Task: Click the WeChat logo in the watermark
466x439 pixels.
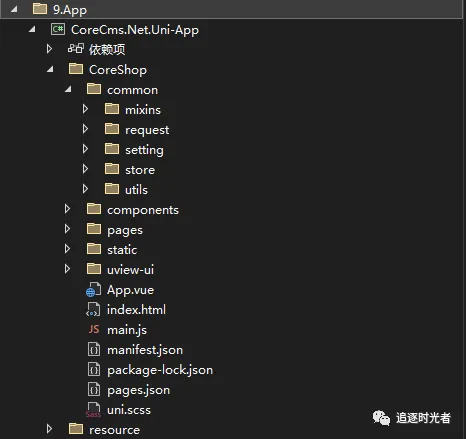Action: click(381, 418)
